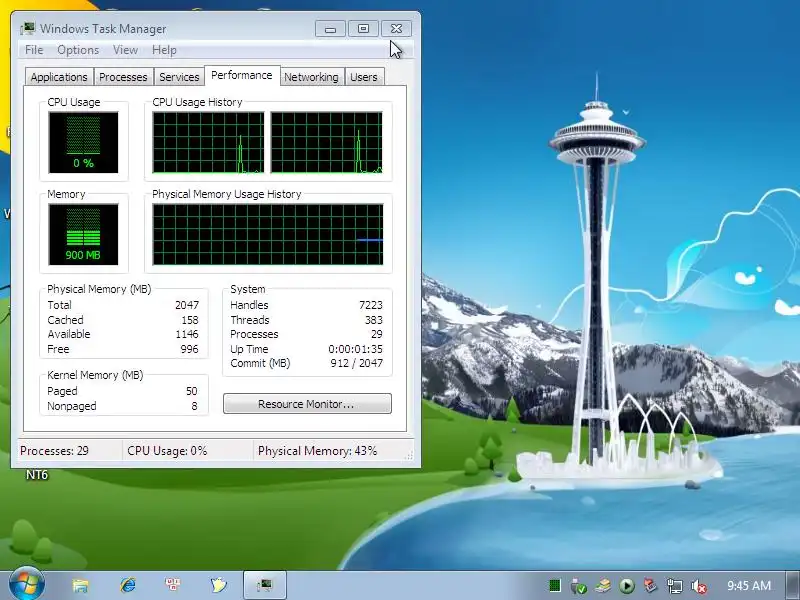Switch to the Processes tab
Image resolution: width=800 pixels, height=600 pixels.
[123, 77]
